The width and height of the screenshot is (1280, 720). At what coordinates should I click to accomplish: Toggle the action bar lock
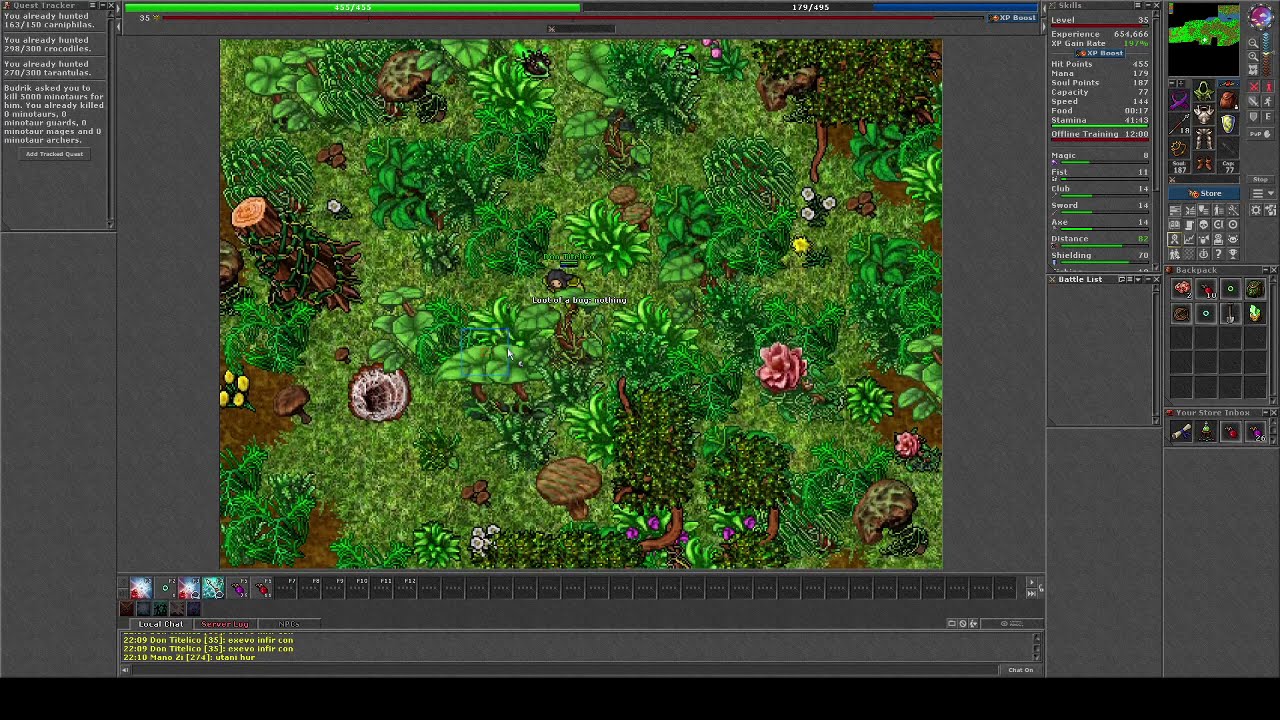[1041, 588]
